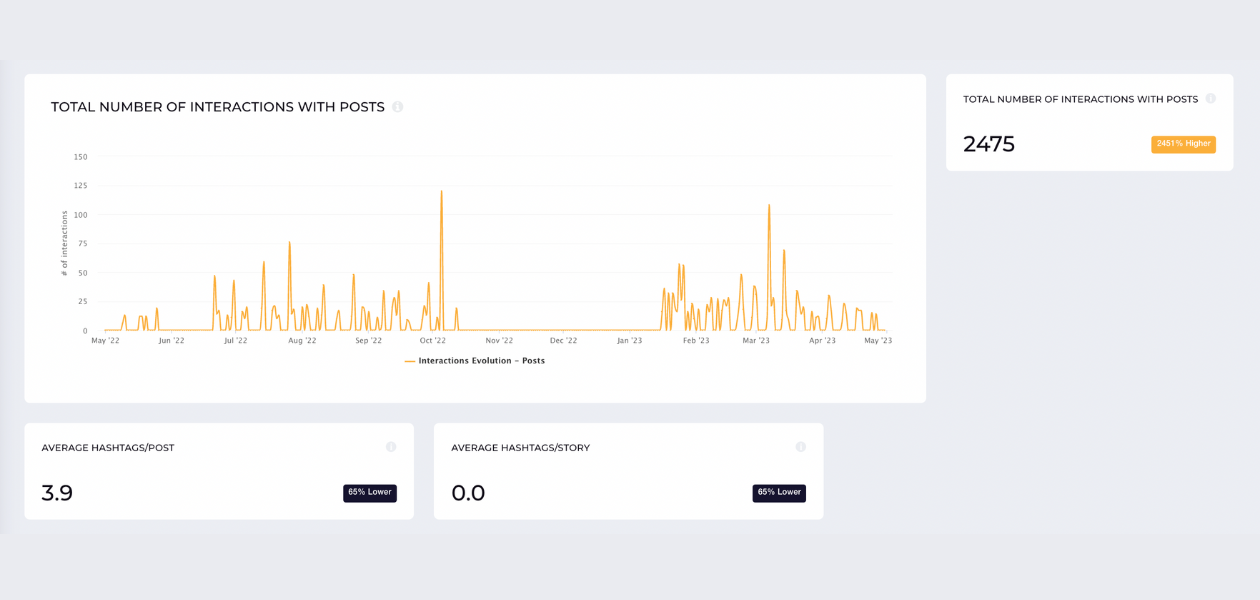Click the Feb '23 x-axis label
Image resolution: width=1260 pixels, height=600 pixels.
pyautogui.click(x=696, y=340)
